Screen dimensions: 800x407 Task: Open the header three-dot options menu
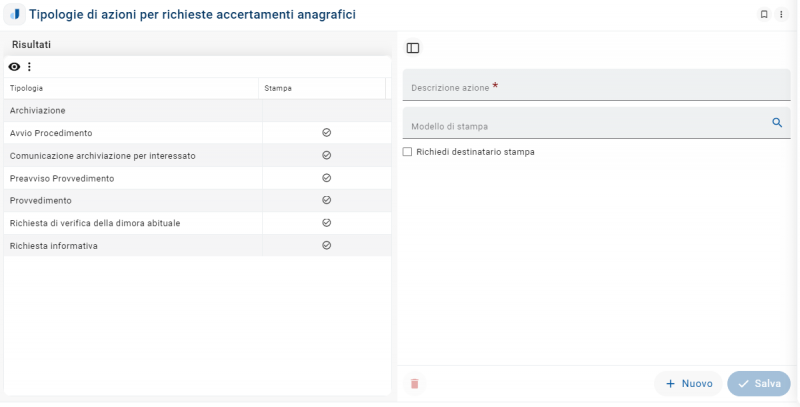click(781, 15)
